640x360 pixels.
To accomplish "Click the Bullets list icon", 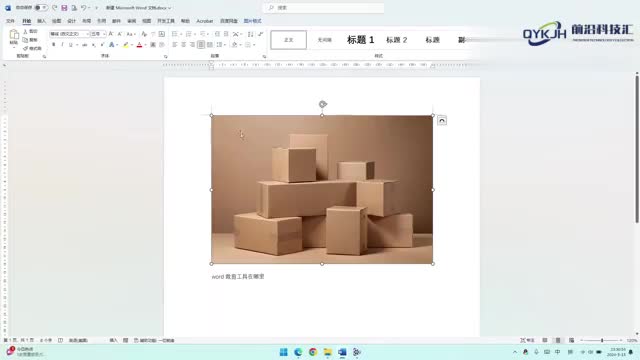I will (x=175, y=34).
